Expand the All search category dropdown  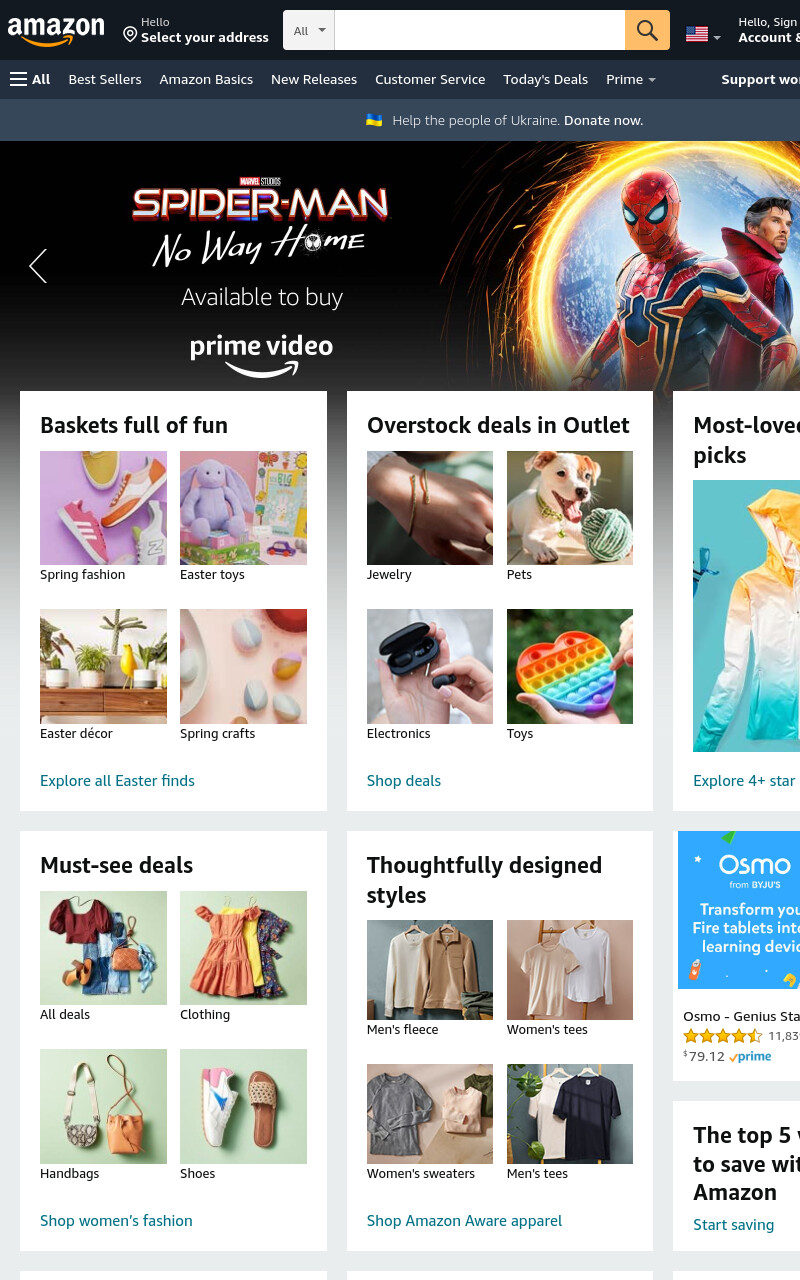click(x=309, y=30)
